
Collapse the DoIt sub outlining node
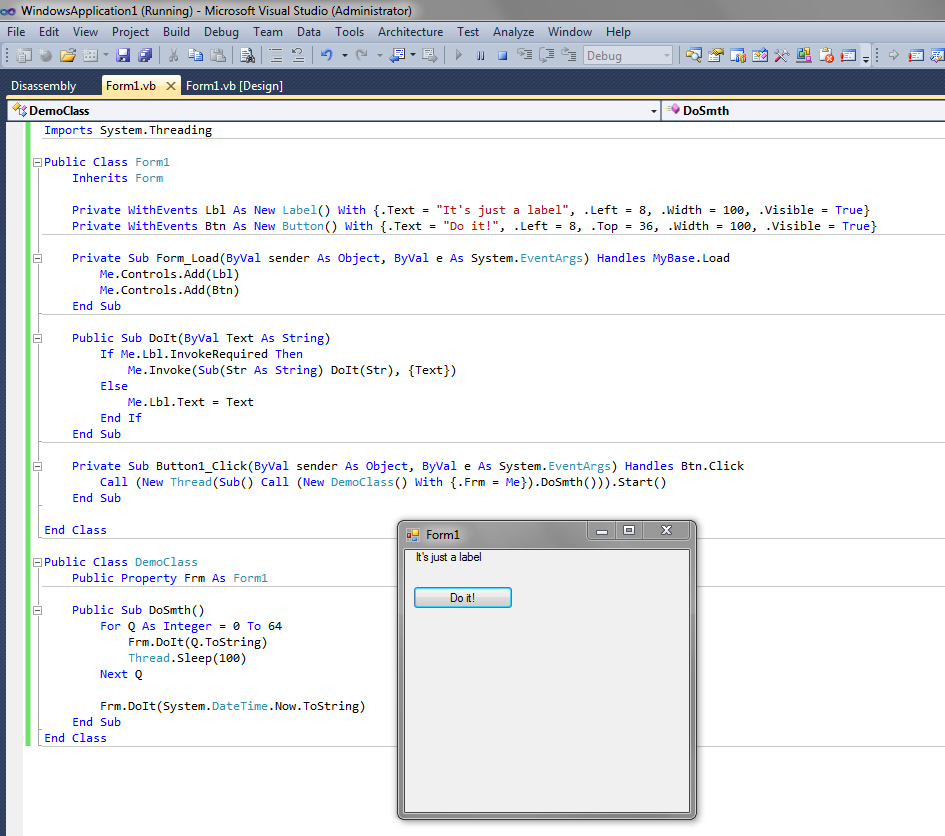coord(37,338)
